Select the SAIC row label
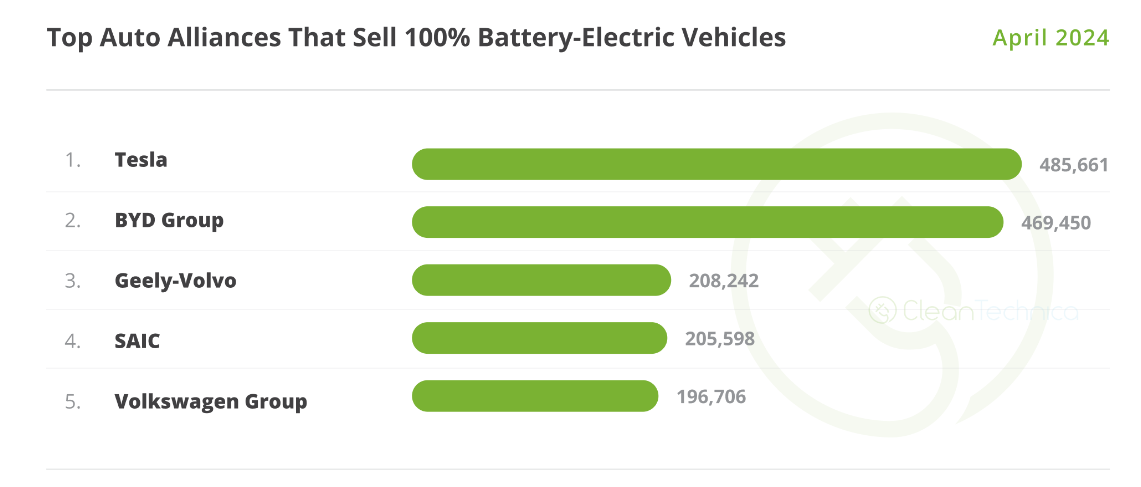 click(137, 341)
